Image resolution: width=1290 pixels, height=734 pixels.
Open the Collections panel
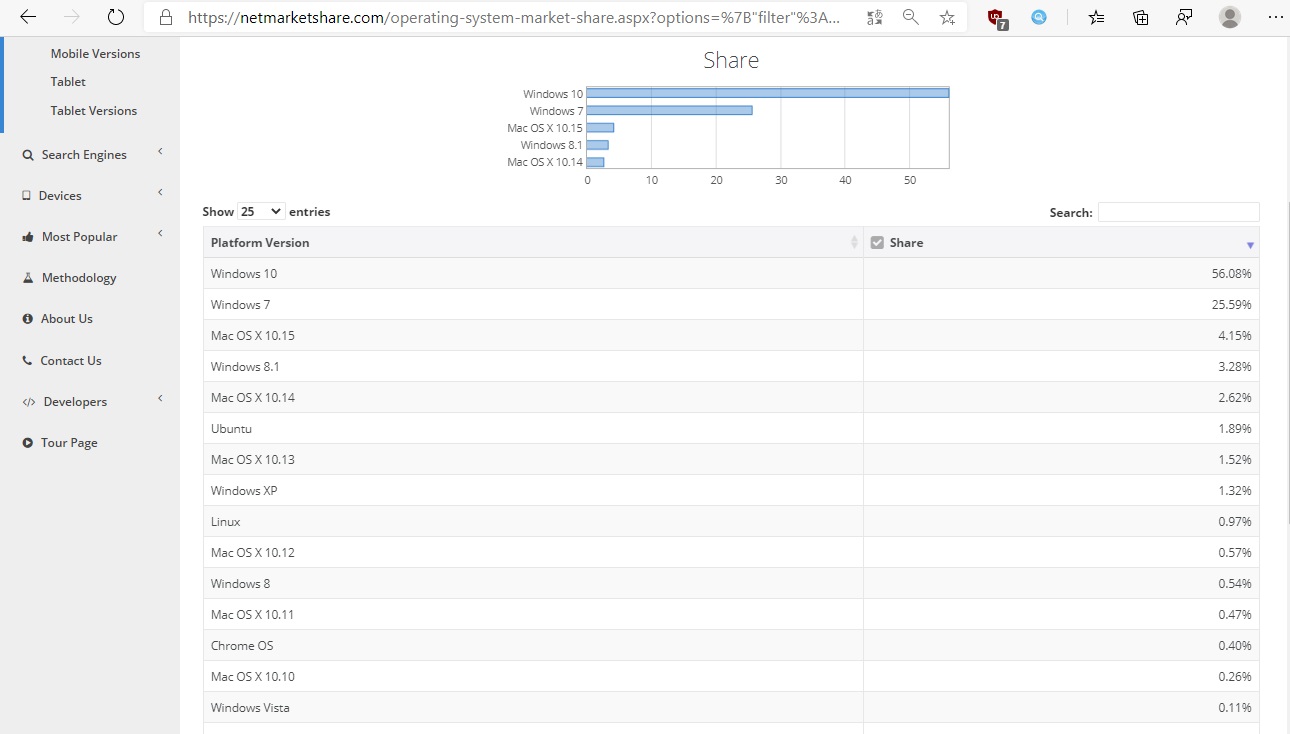1141,17
